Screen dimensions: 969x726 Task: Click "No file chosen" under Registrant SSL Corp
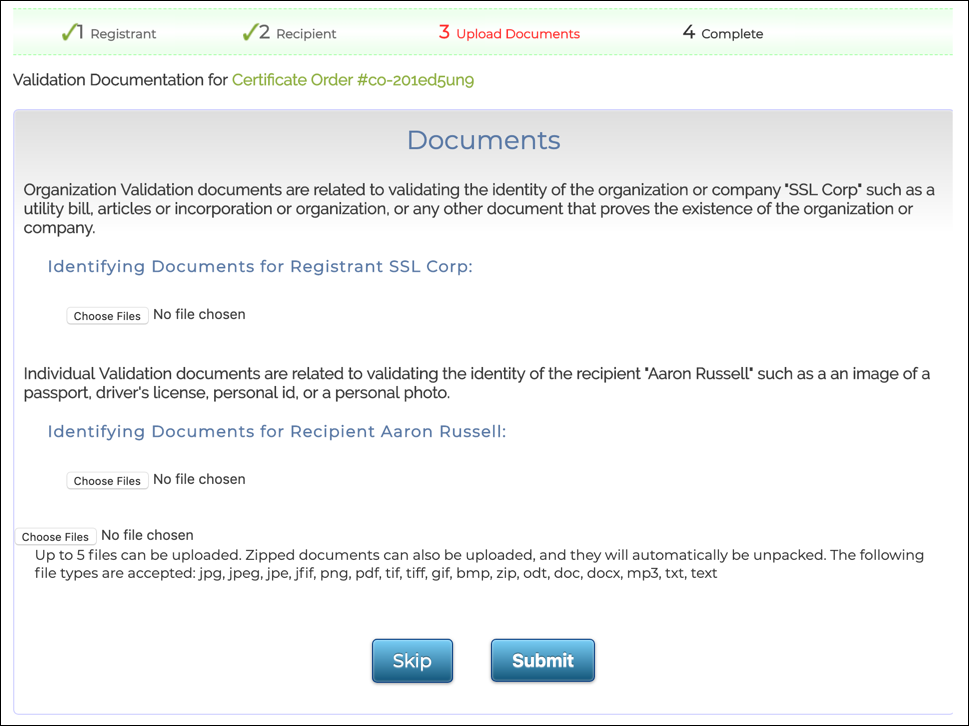[199, 315]
